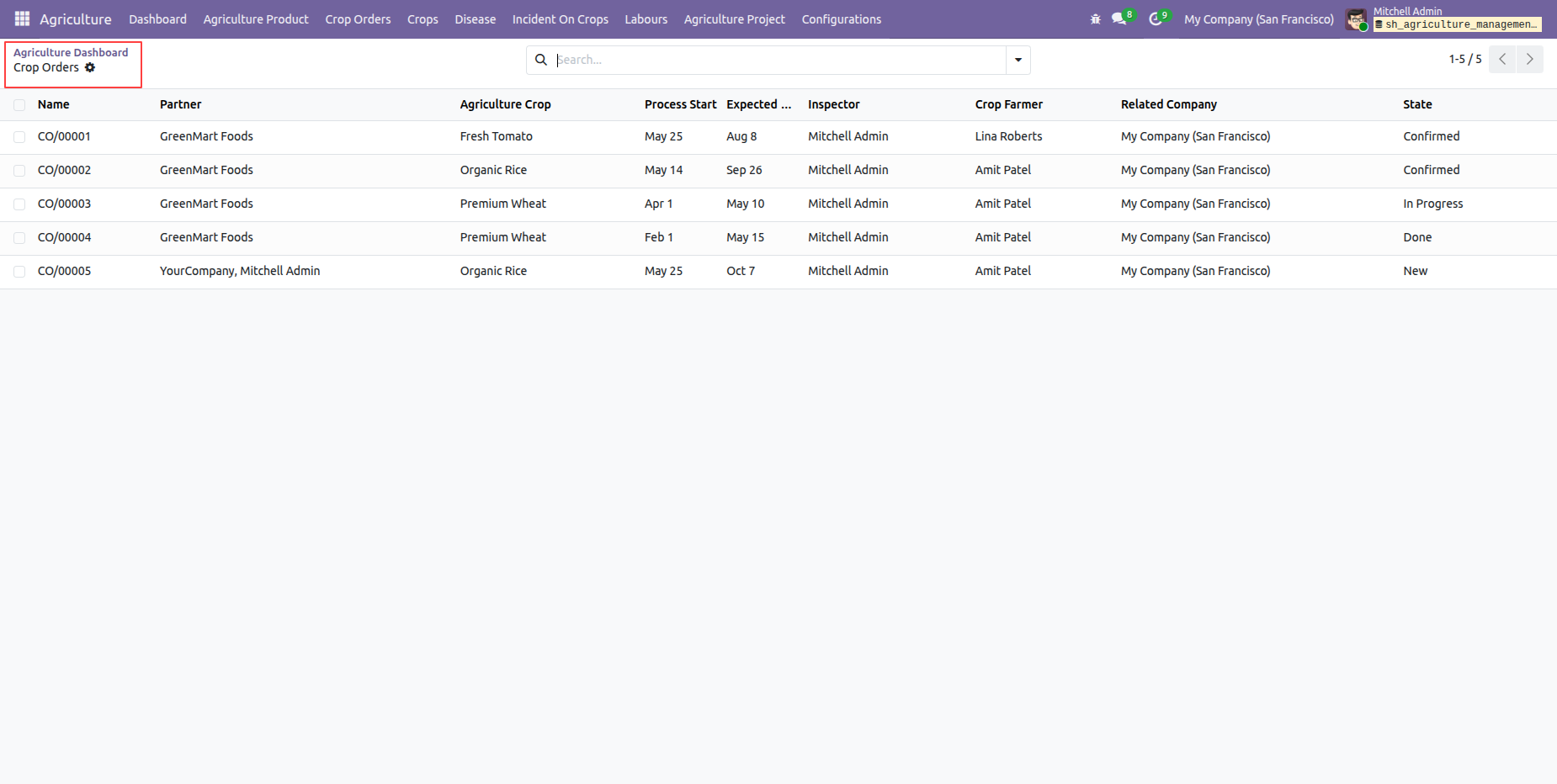This screenshot has height=784, width=1557.
Task: Click the YourCompany, Mitchell Admin partner cell
Action: tap(240, 271)
